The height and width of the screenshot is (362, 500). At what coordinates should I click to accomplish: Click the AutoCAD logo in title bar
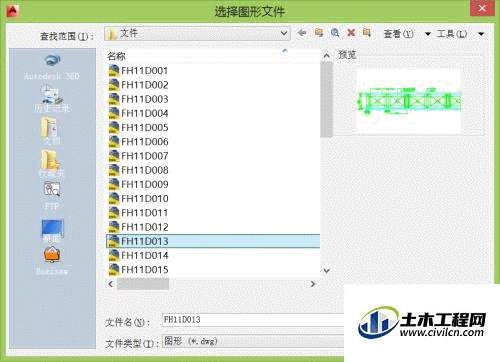(x=13, y=11)
